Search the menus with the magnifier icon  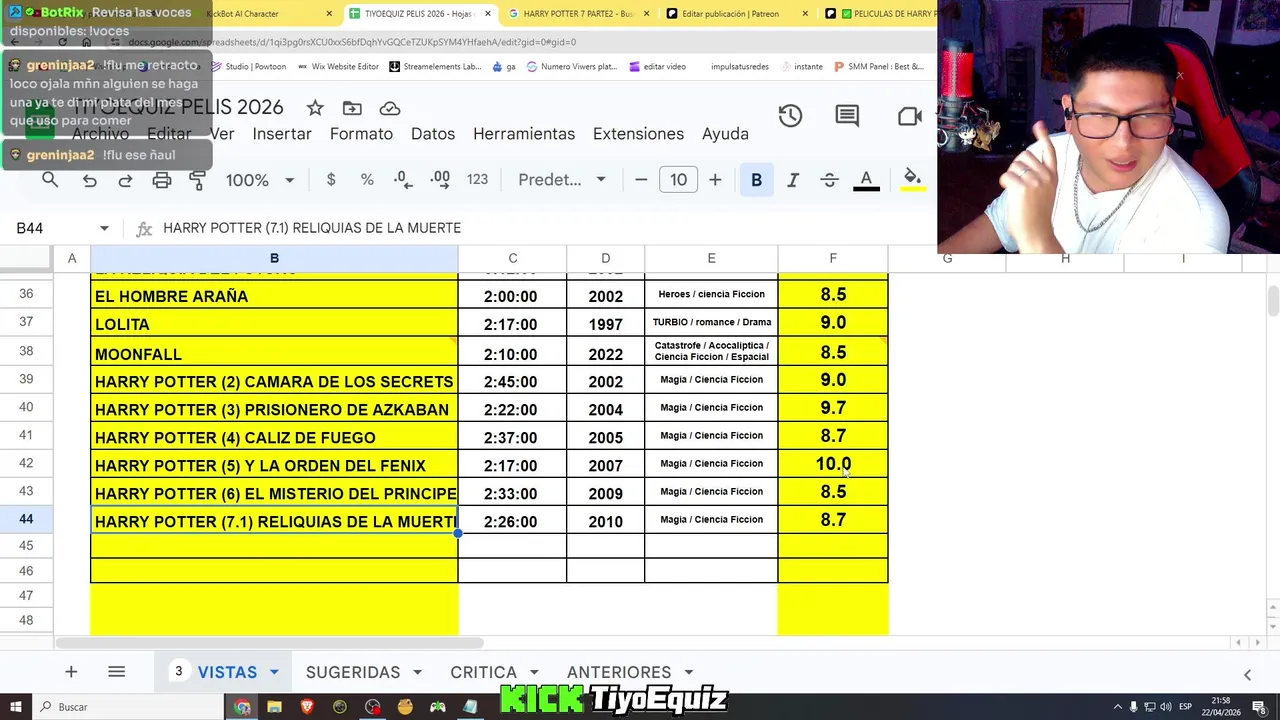[50, 180]
